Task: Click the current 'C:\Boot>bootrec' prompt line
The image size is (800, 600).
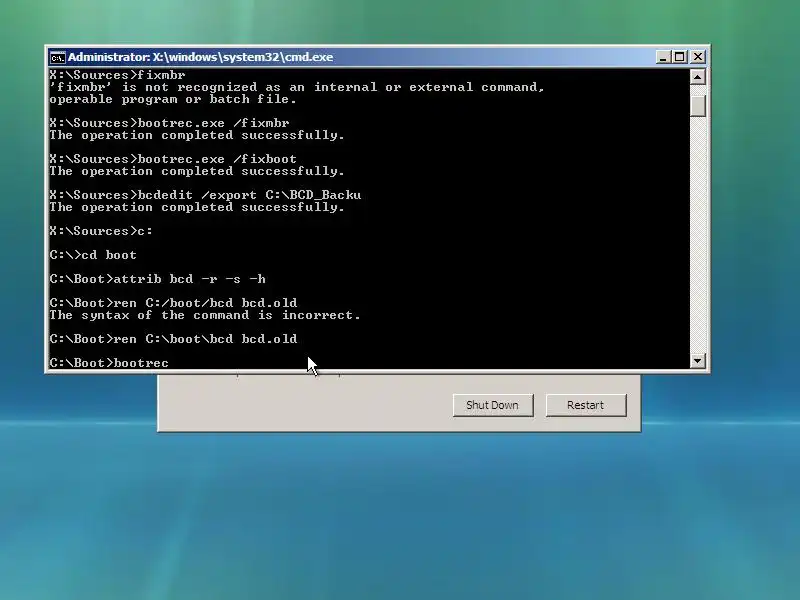Action: click(109, 363)
